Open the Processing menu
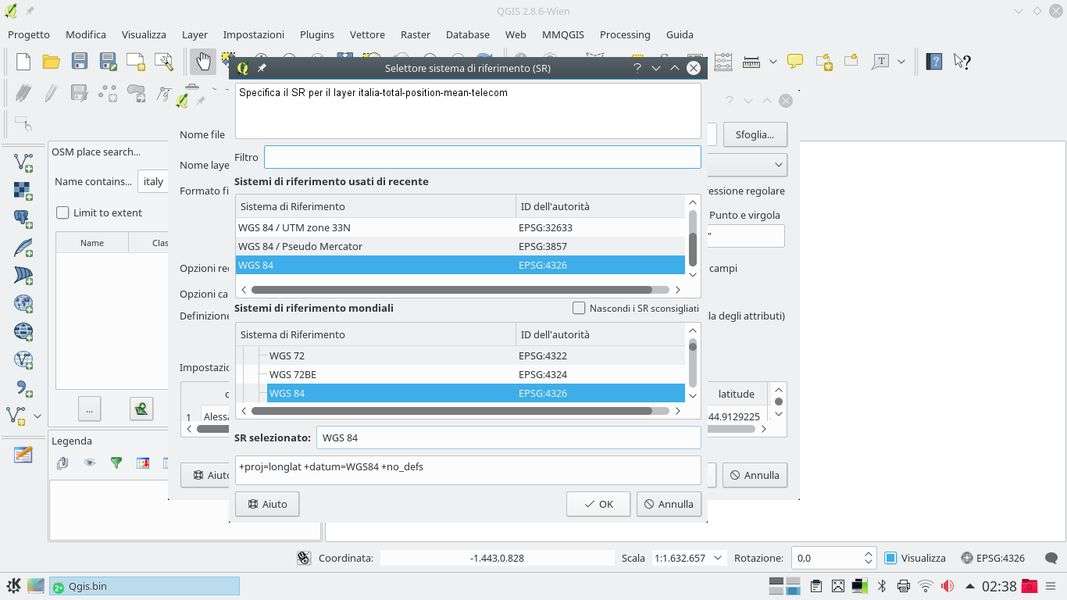This screenshot has width=1067, height=600. click(x=625, y=34)
